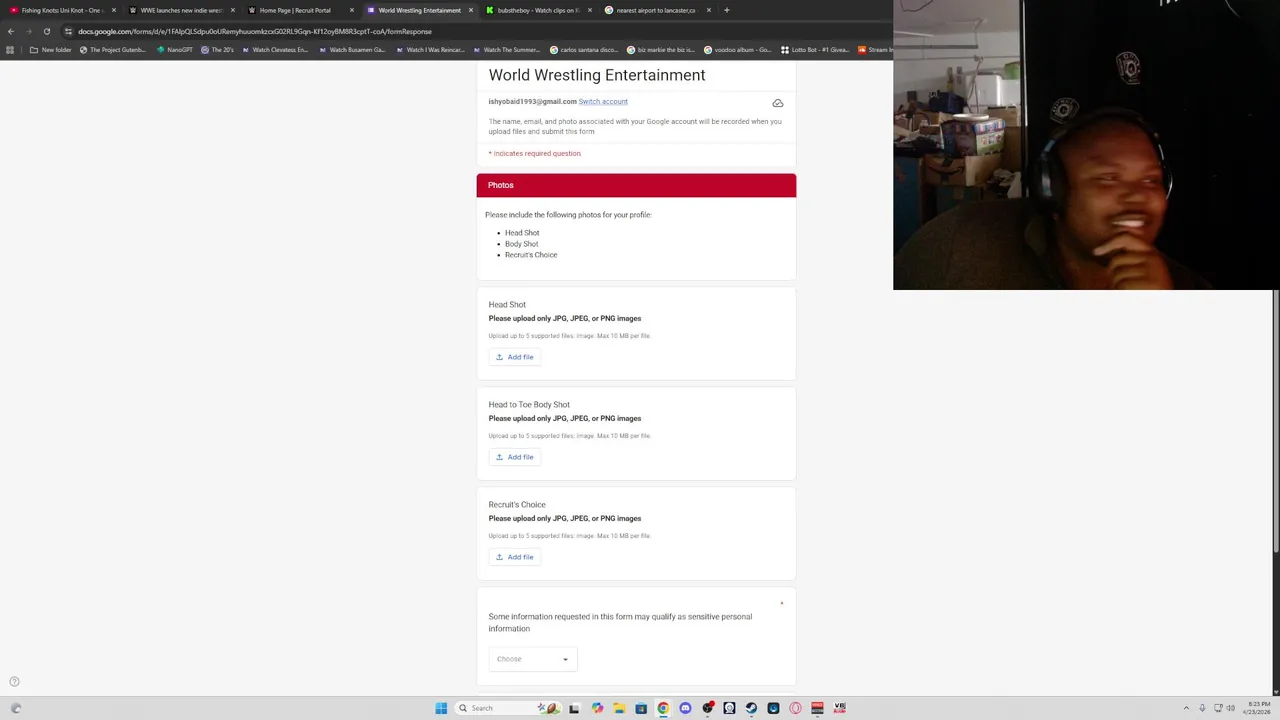Open the voodoo album bookmark
1280x720 pixels.
[x=738, y=50]
